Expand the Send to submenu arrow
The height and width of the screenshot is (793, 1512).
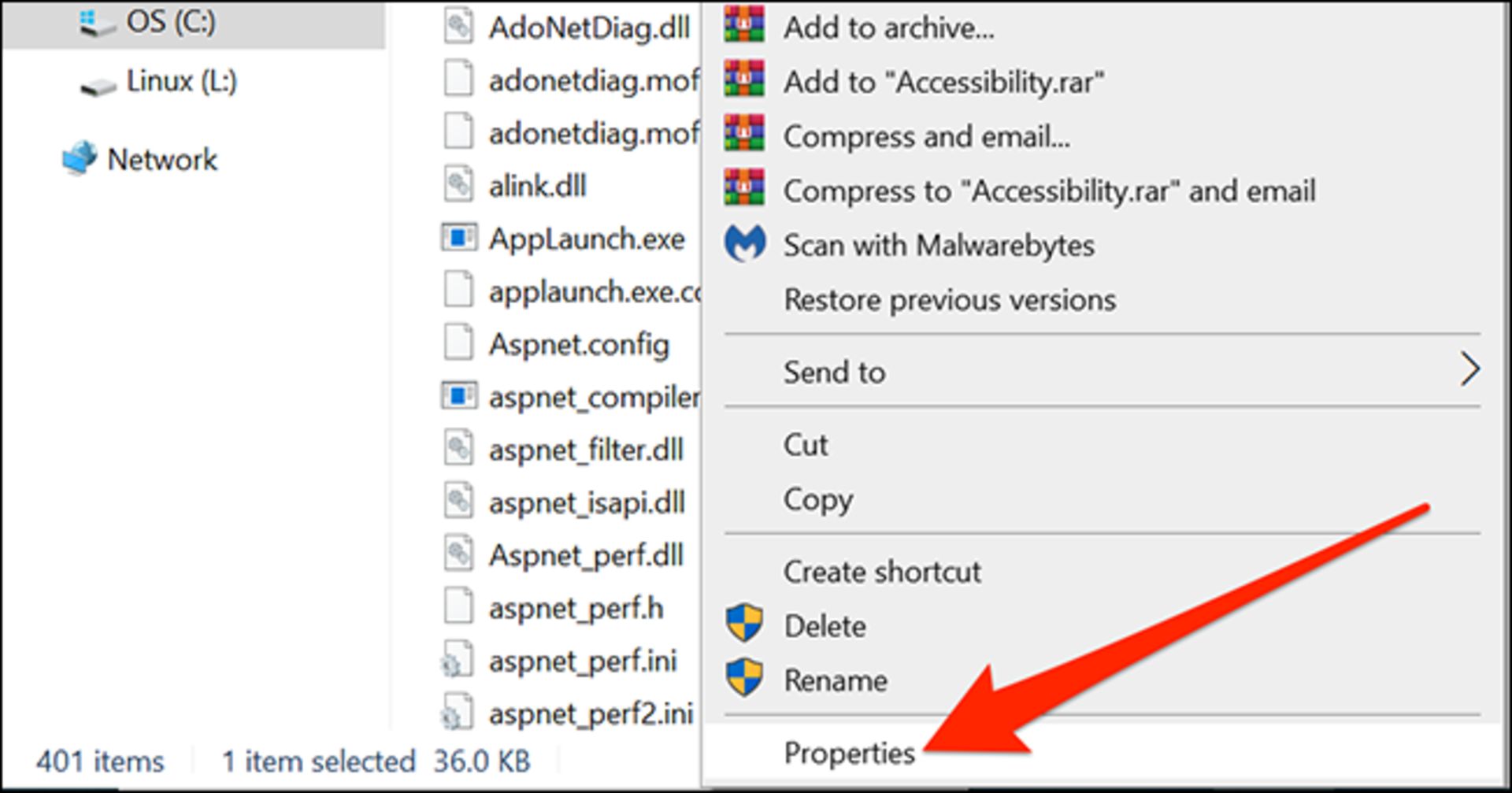pyautogui.click(x=1469, y=370)
